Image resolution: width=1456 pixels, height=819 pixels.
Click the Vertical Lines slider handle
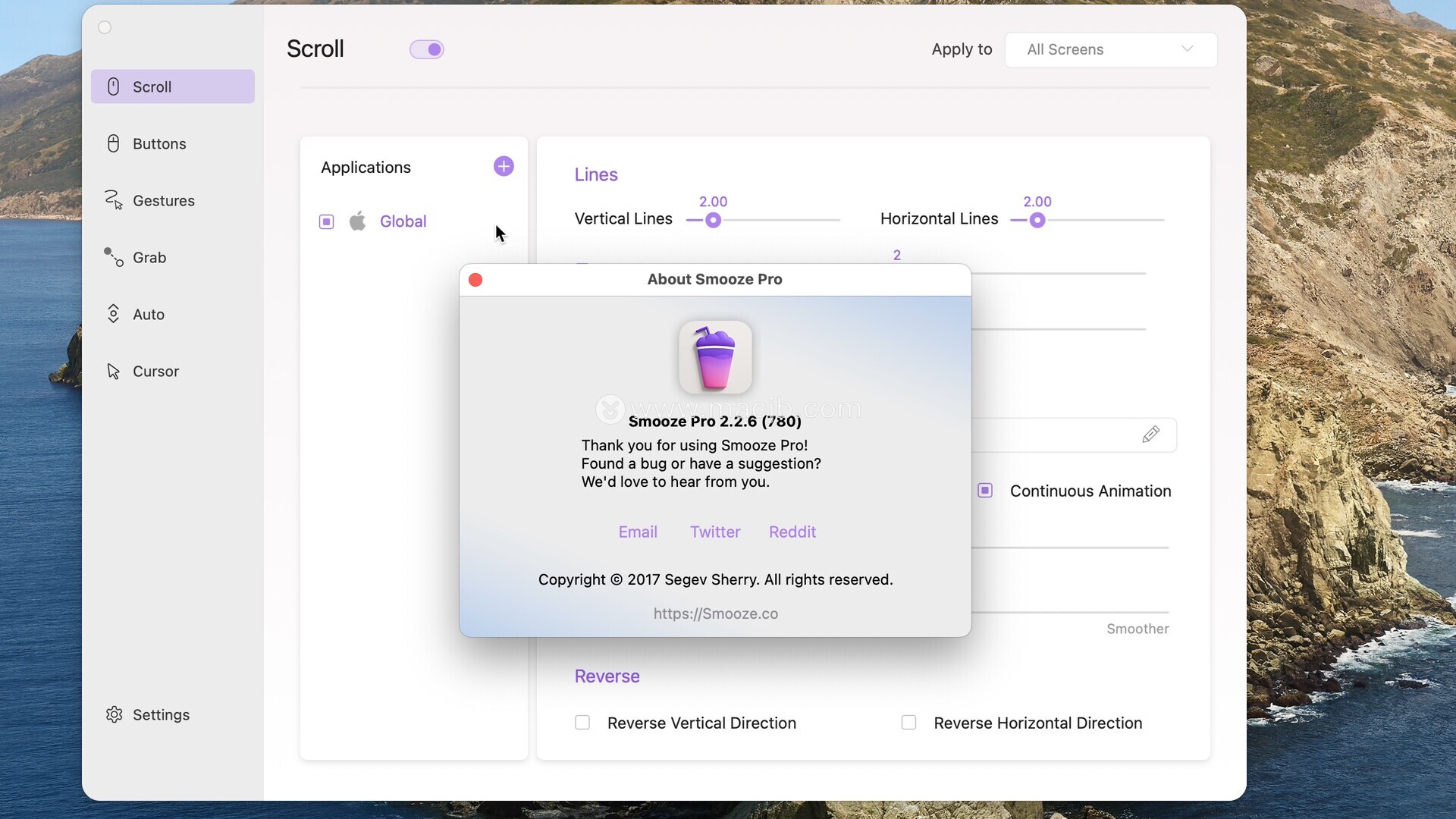click(713, 220)
